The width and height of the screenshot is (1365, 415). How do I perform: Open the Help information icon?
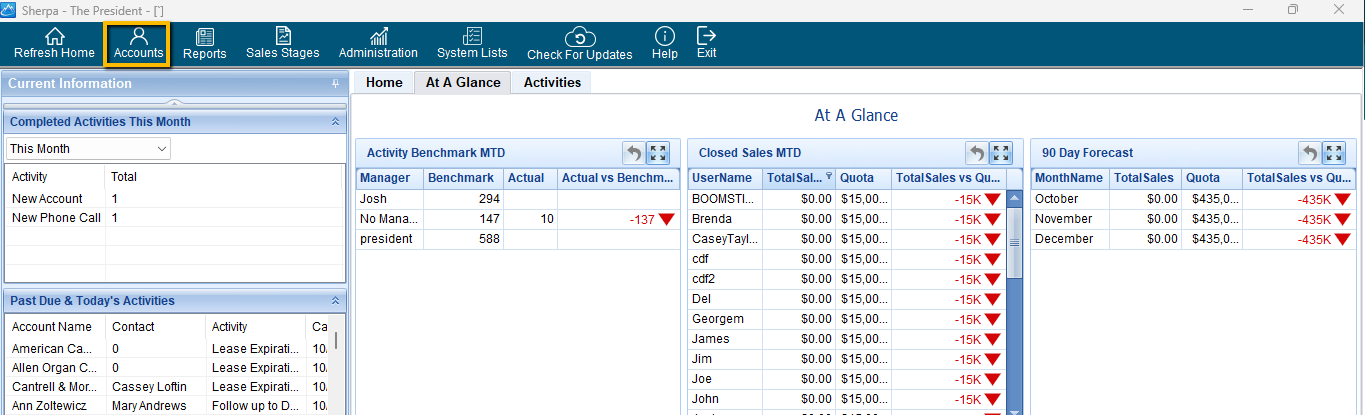[x=665, y=43]
